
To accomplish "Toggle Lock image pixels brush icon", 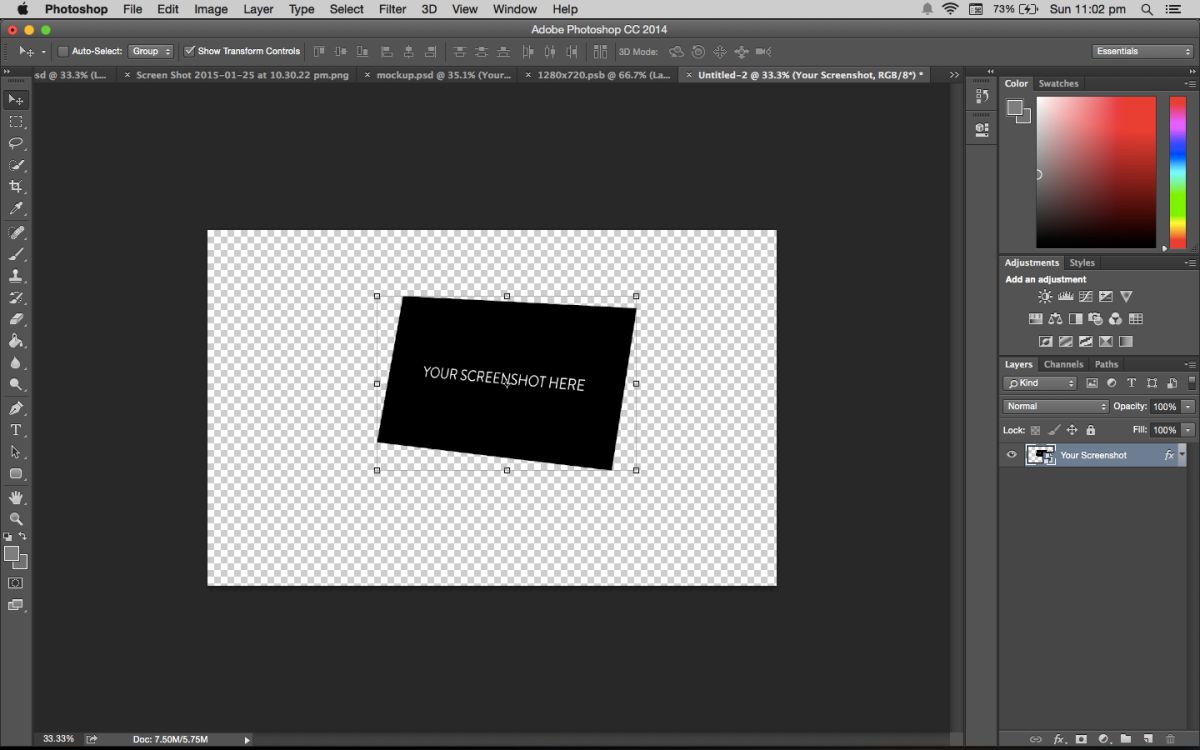I will click(1054, 430).
